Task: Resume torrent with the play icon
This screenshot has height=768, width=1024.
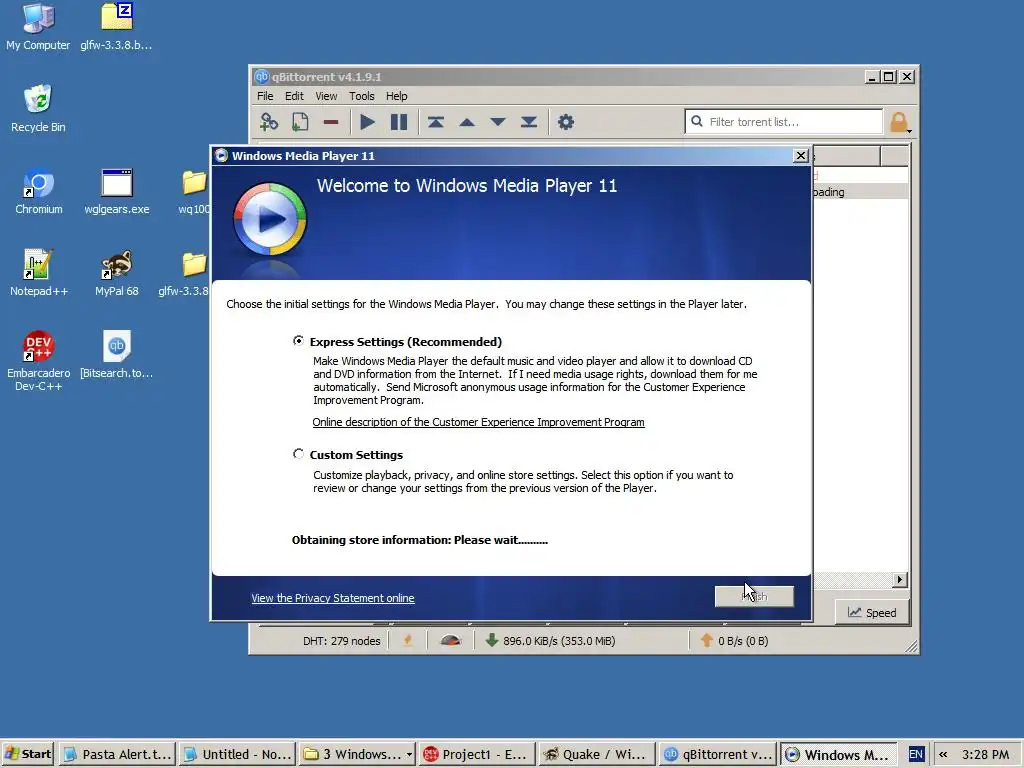Action: point(367,122)
